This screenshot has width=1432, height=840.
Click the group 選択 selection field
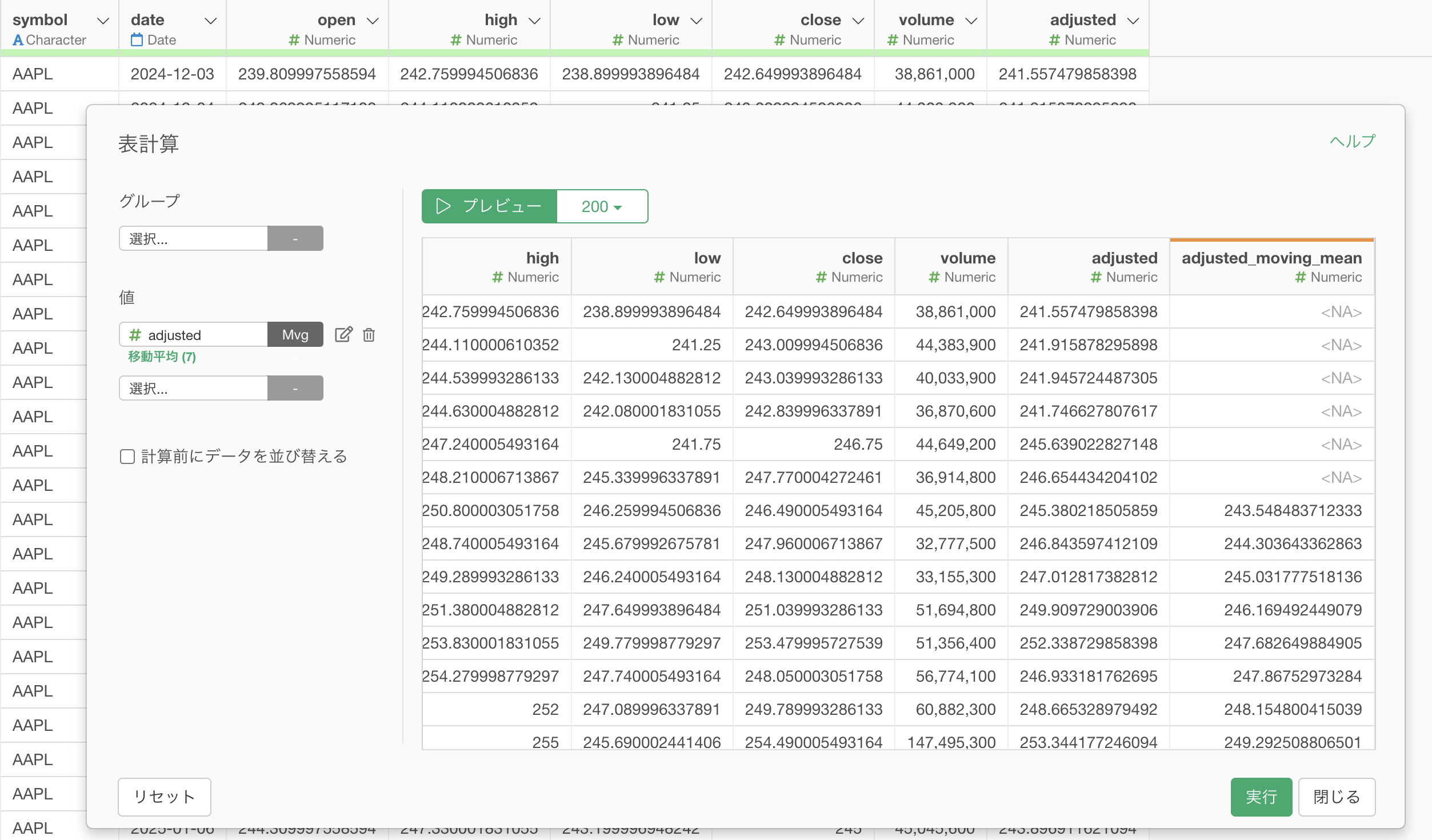193,238
